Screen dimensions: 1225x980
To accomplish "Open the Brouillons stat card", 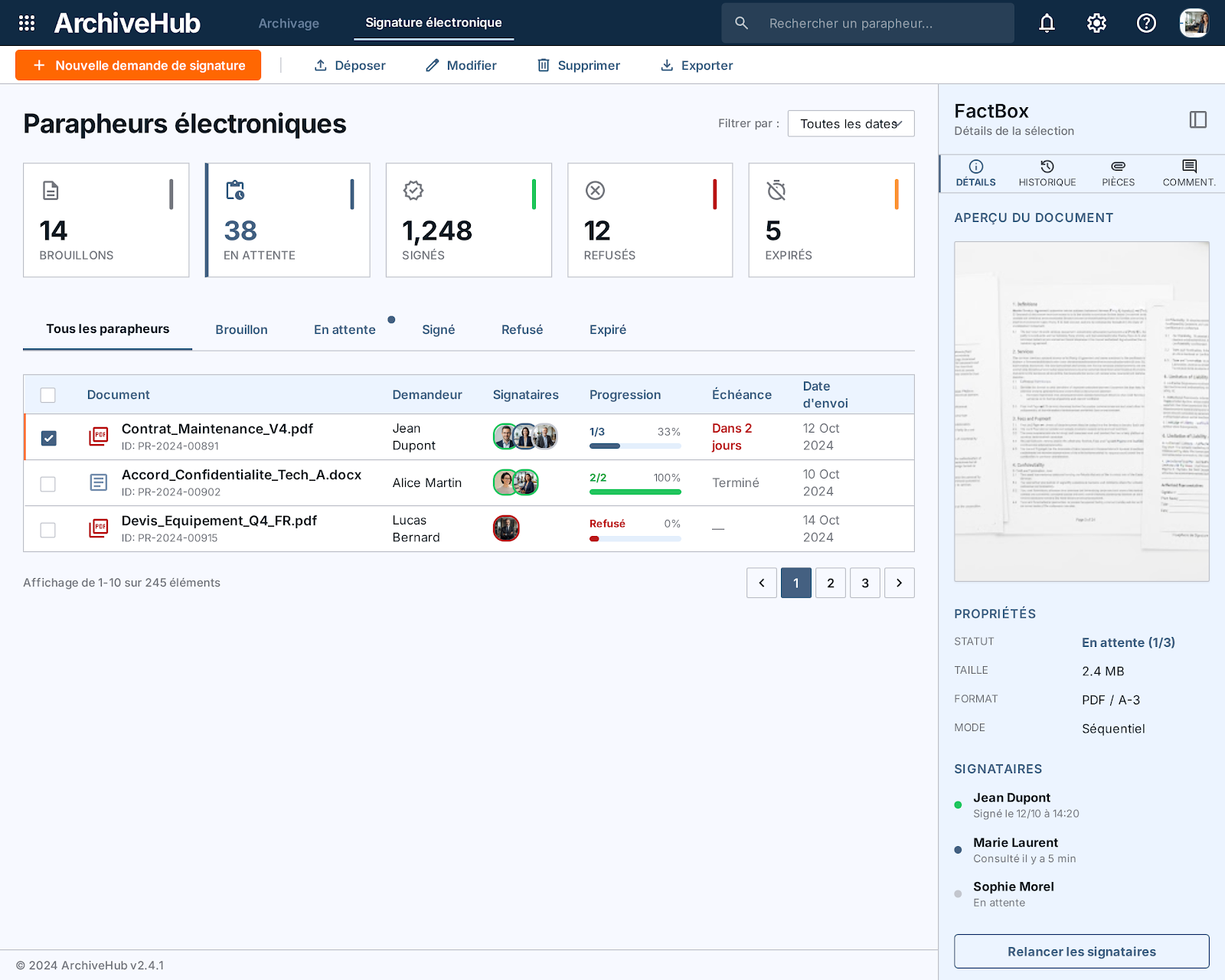I will [x=106, y=220].
